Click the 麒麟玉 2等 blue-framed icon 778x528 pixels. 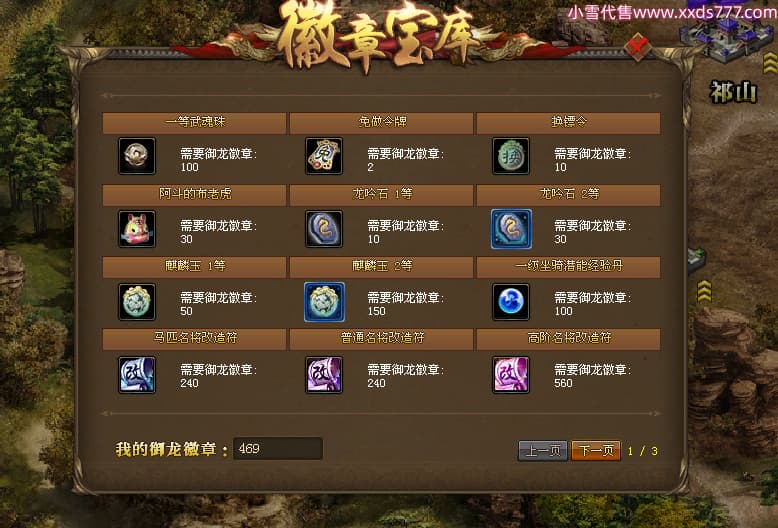pyautogui.click(x=324, y=302)
